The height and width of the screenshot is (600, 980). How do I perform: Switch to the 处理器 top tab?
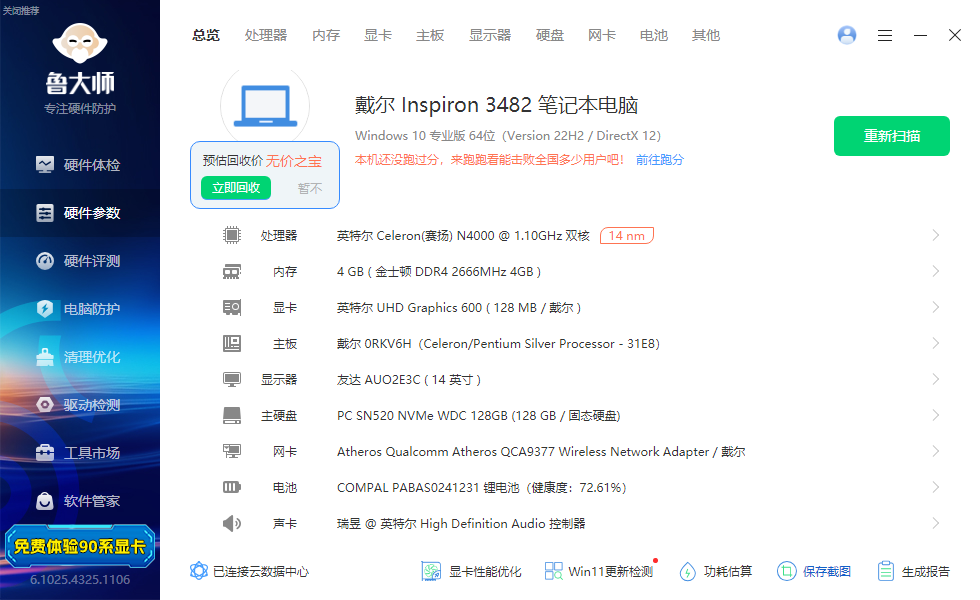tap(266, 36)
